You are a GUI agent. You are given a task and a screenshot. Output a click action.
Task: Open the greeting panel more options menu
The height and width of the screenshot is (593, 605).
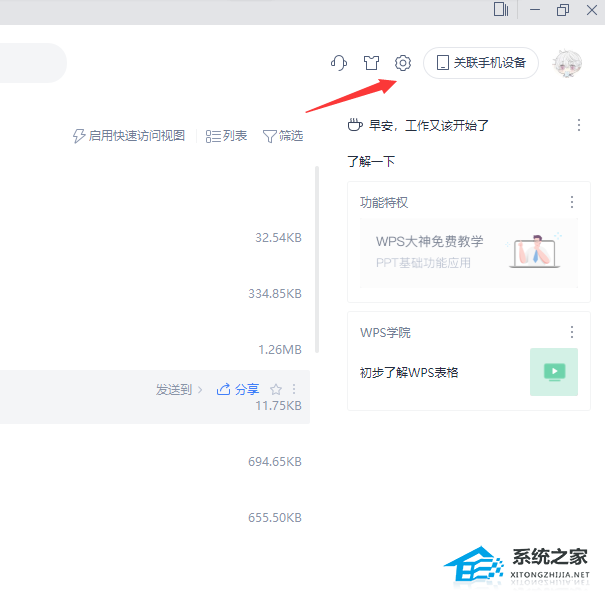tap(579, 125)
